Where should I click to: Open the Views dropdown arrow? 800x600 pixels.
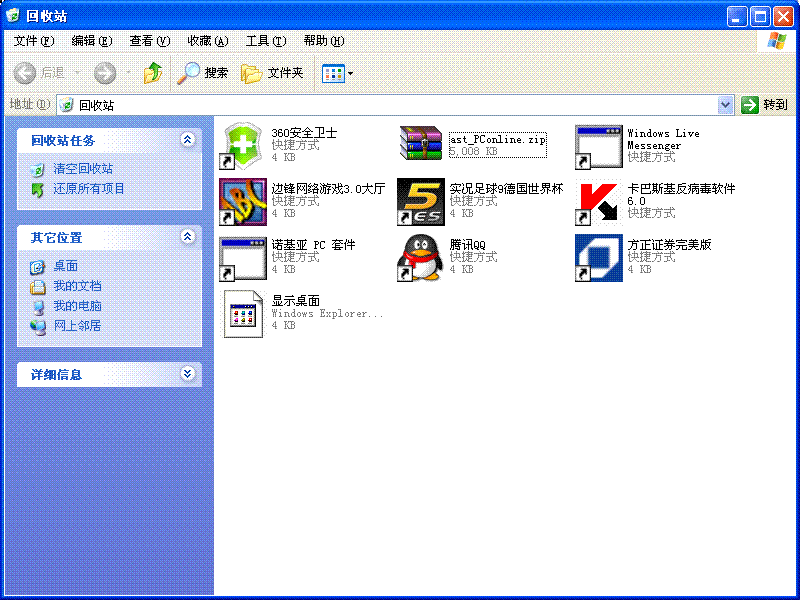[351, 73]
